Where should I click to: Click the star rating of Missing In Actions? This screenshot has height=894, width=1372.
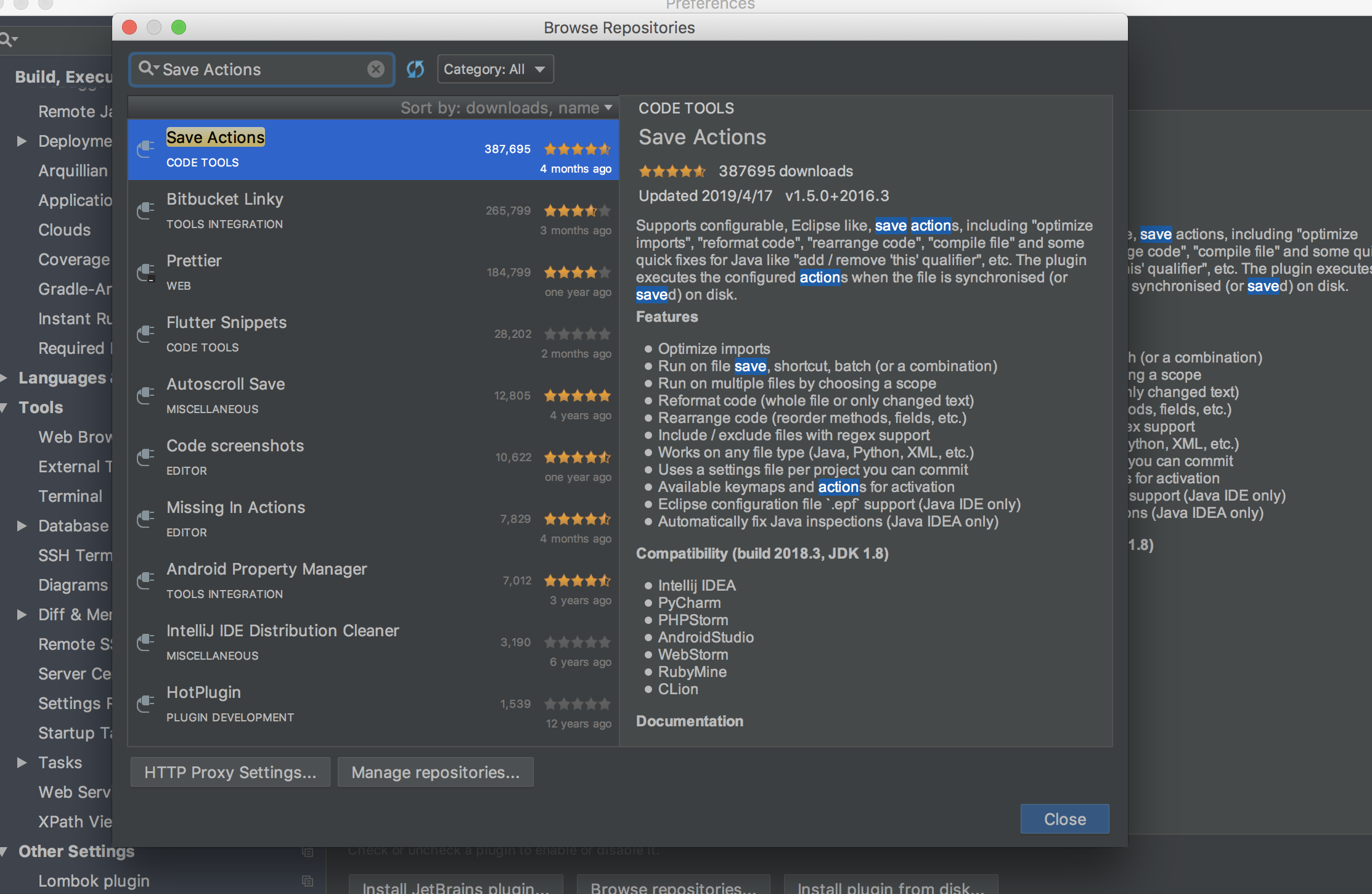[578, 519]
